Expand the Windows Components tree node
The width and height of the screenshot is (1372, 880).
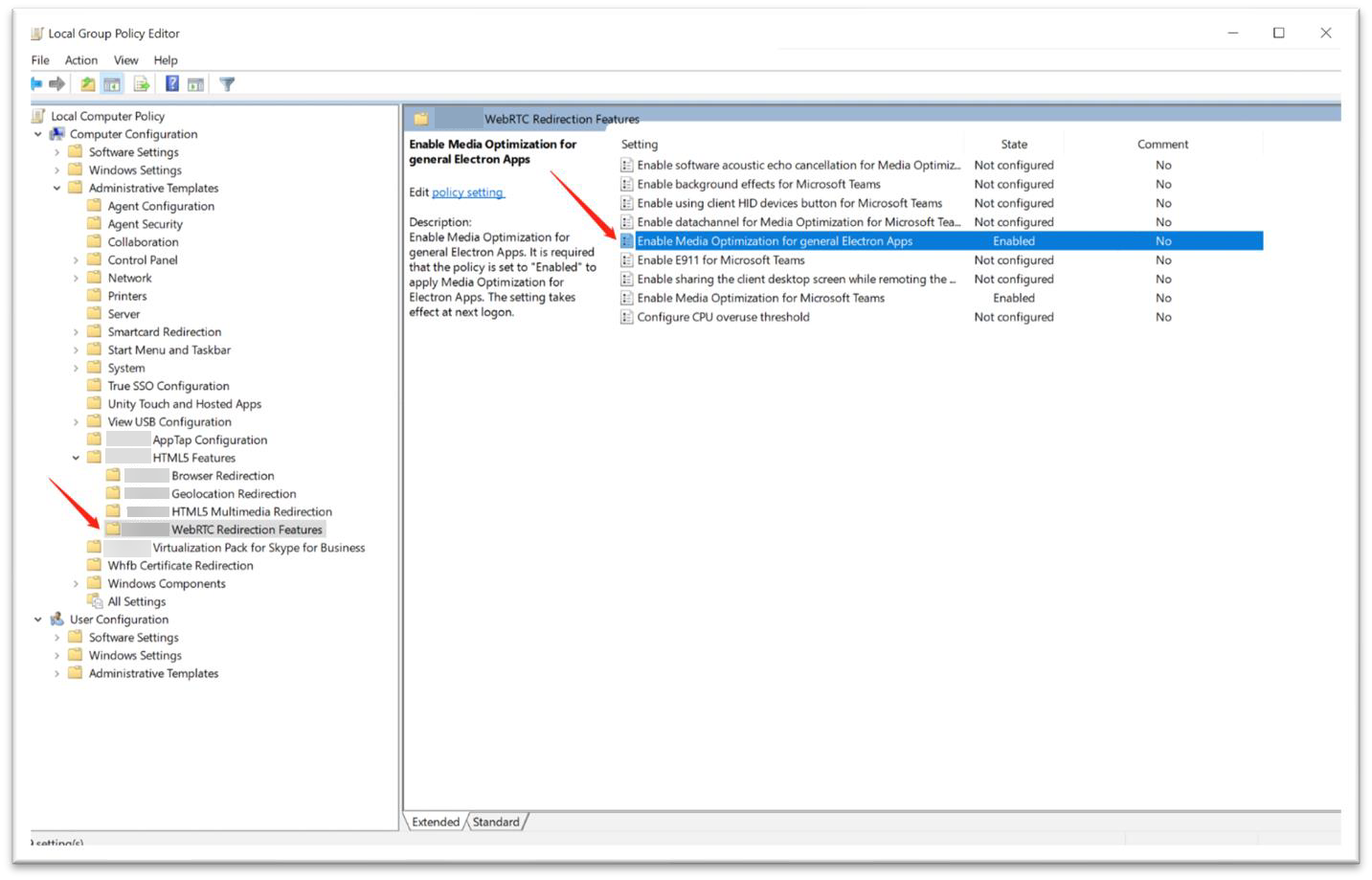[x=76, y=584]
